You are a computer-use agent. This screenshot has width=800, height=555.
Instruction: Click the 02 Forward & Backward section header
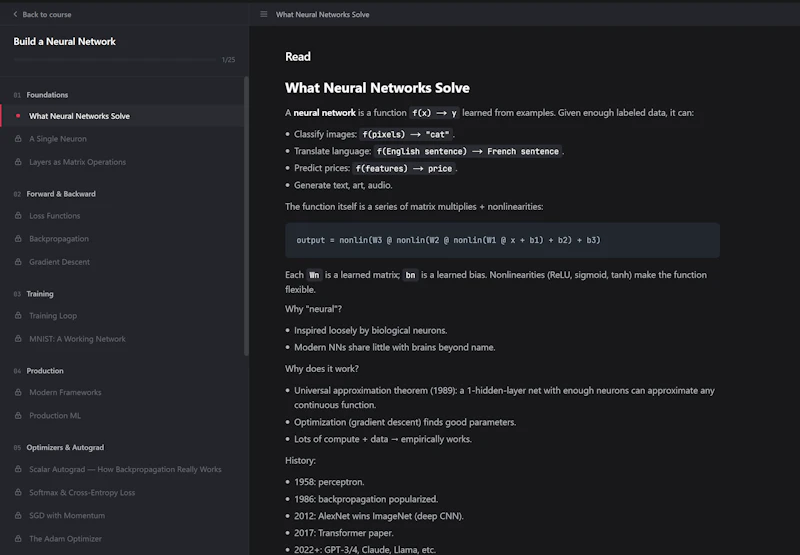(55, 194)
